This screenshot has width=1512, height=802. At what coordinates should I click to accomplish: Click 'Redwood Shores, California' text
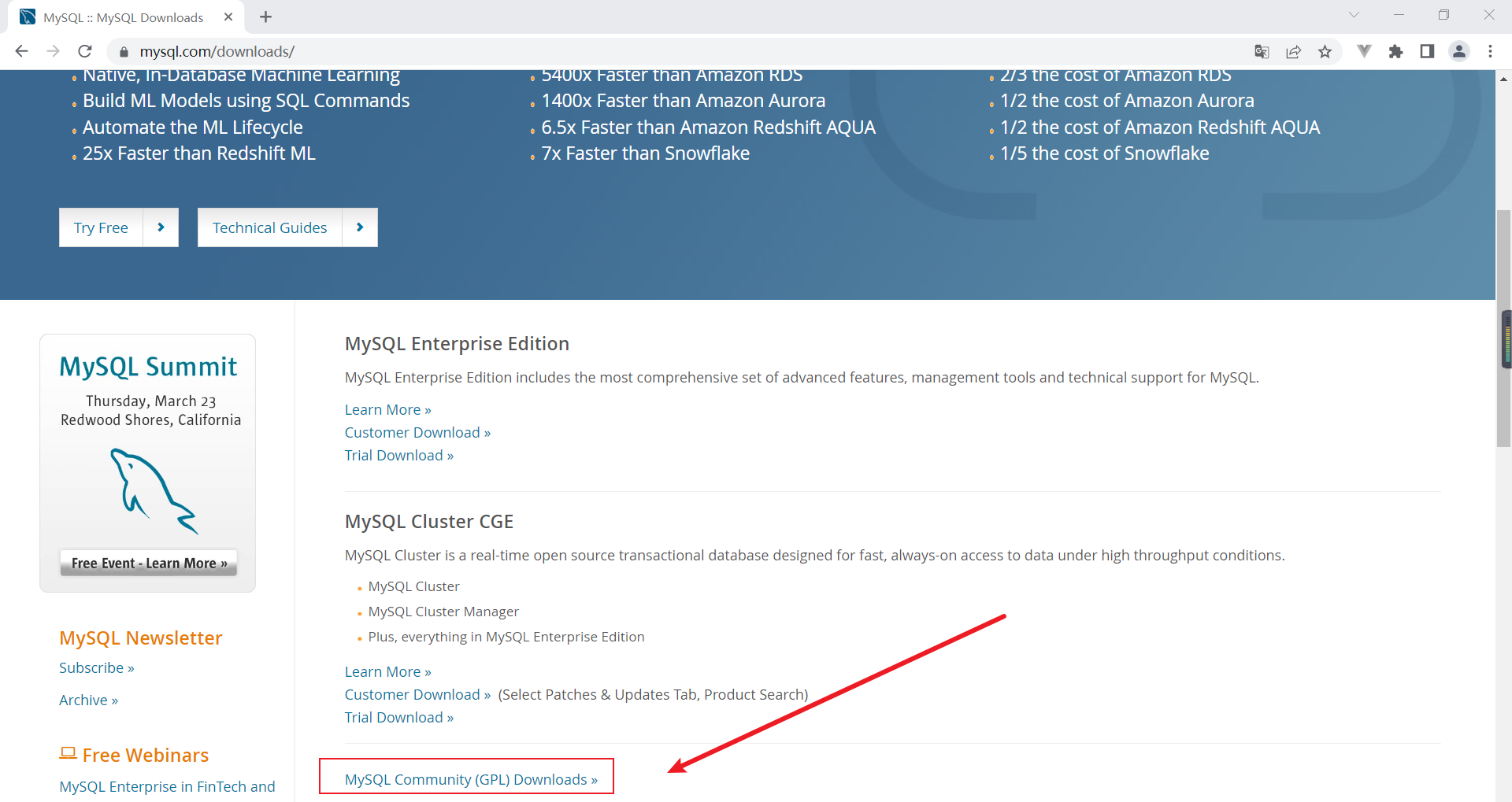(x=151, y=420)
